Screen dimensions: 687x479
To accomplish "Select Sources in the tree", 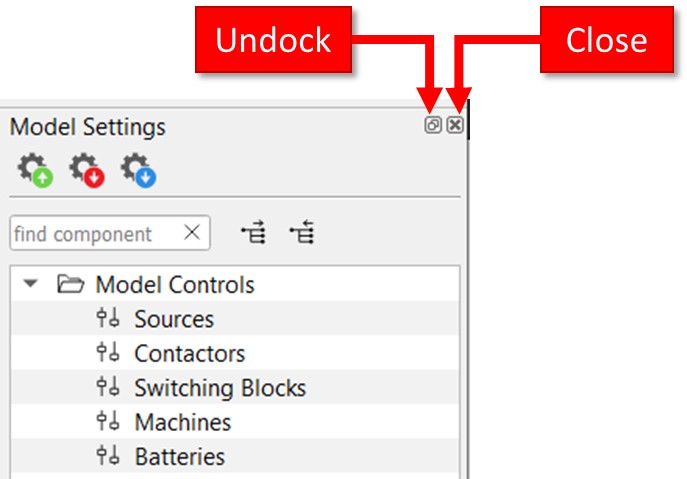I will [174, 320].
